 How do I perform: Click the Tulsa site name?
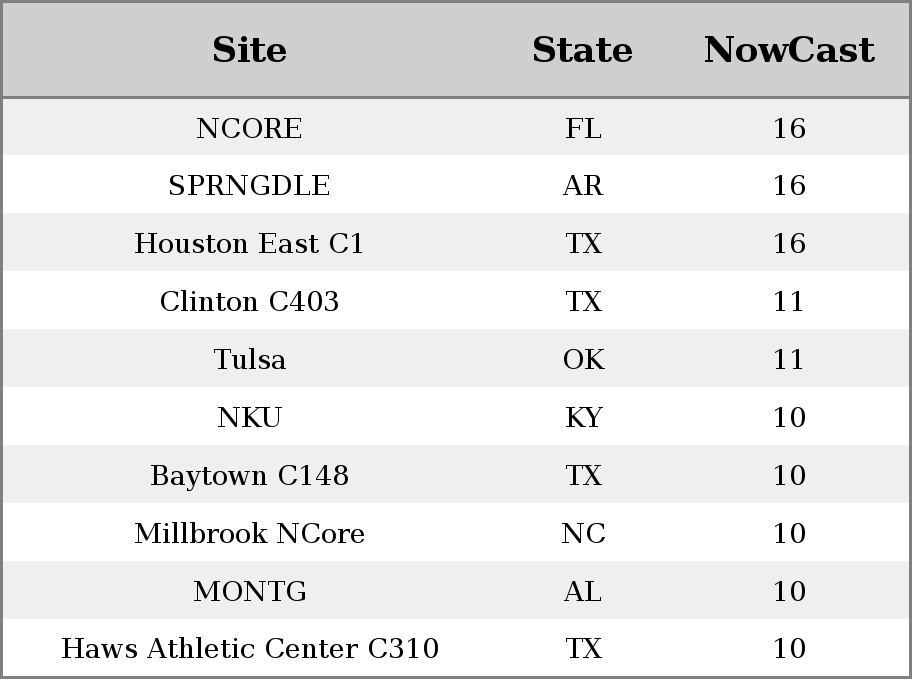(250, 360)
